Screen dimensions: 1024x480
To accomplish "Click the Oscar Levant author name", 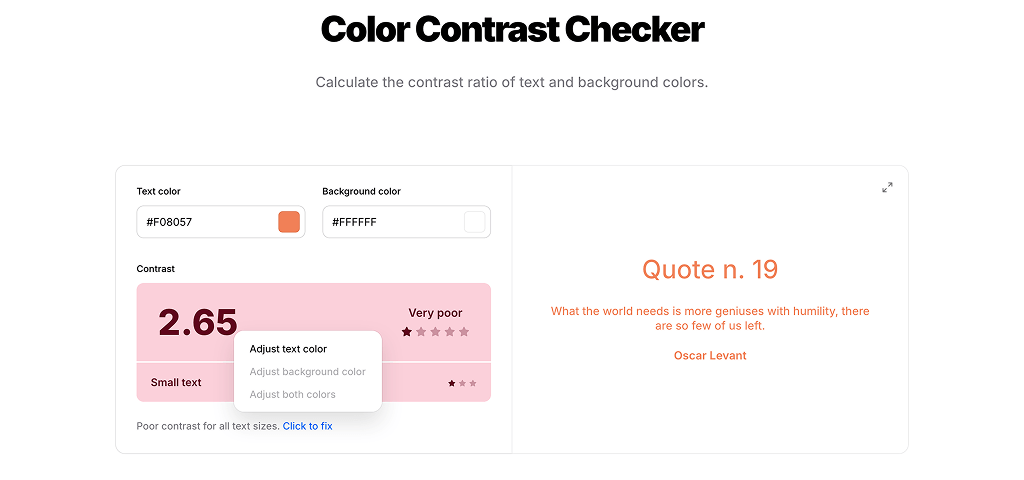I will (710, 356).
